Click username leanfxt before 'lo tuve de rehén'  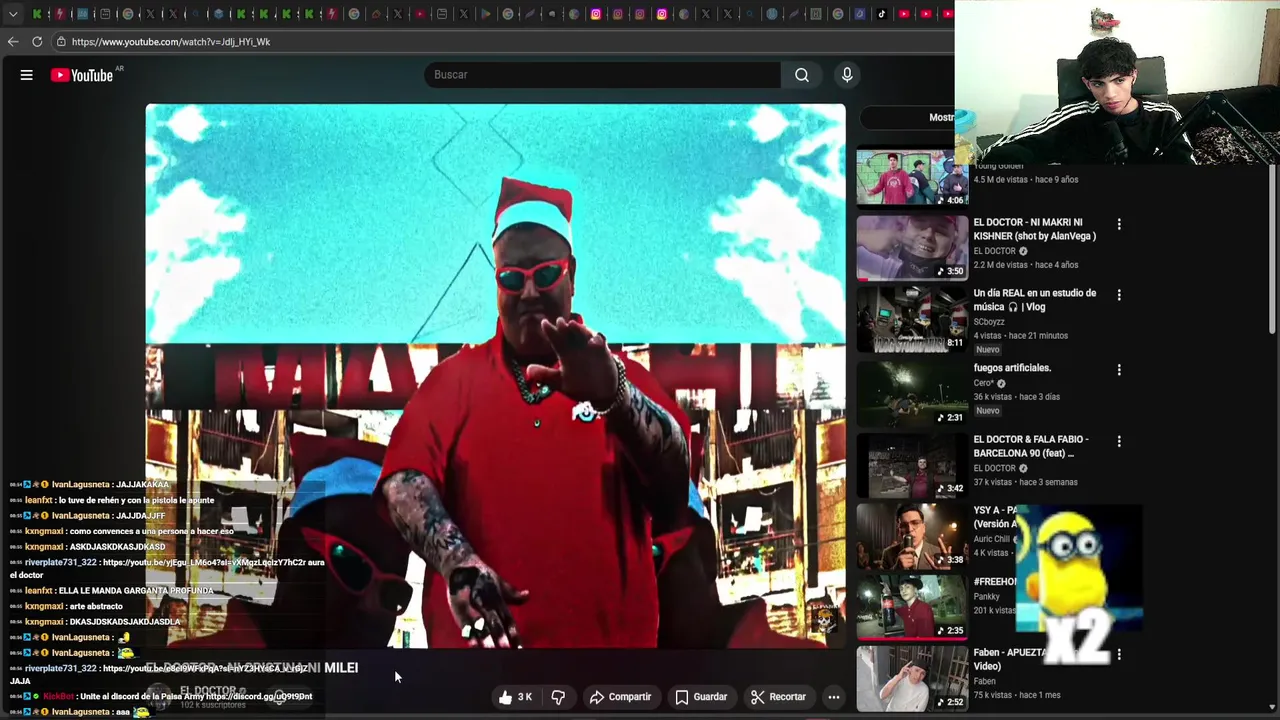[39, 500]
